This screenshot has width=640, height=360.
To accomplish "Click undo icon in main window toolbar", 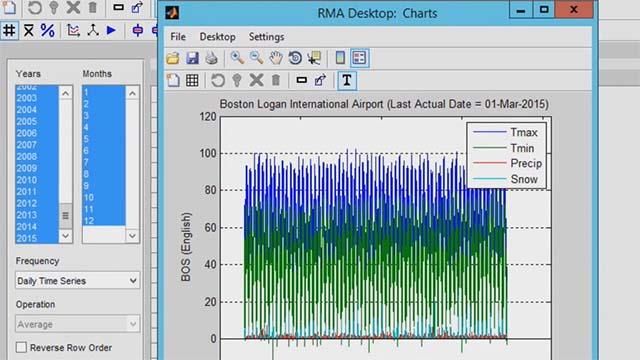I will 35,7.
